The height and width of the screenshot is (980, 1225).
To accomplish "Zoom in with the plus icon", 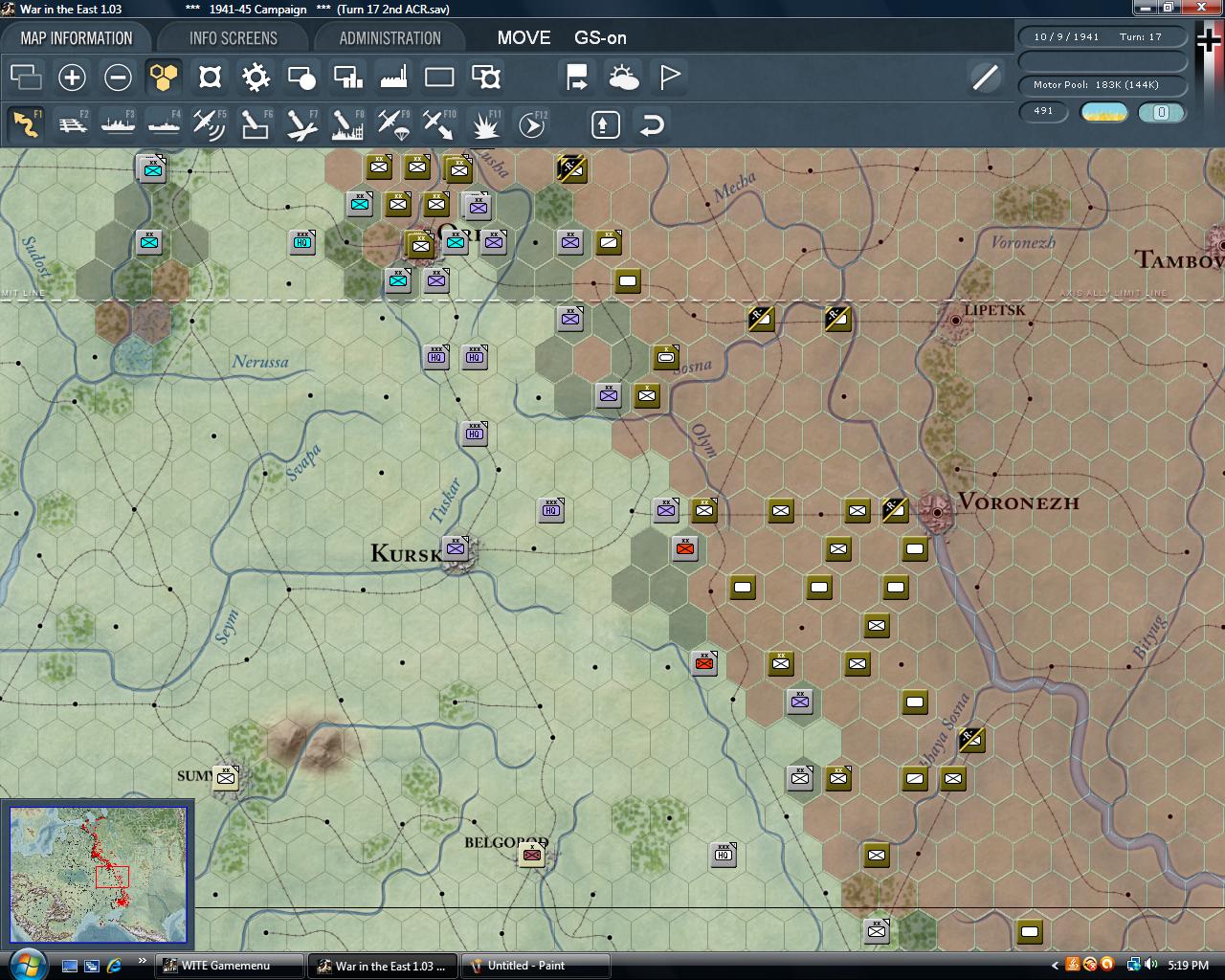I will [x=72, y=77].
